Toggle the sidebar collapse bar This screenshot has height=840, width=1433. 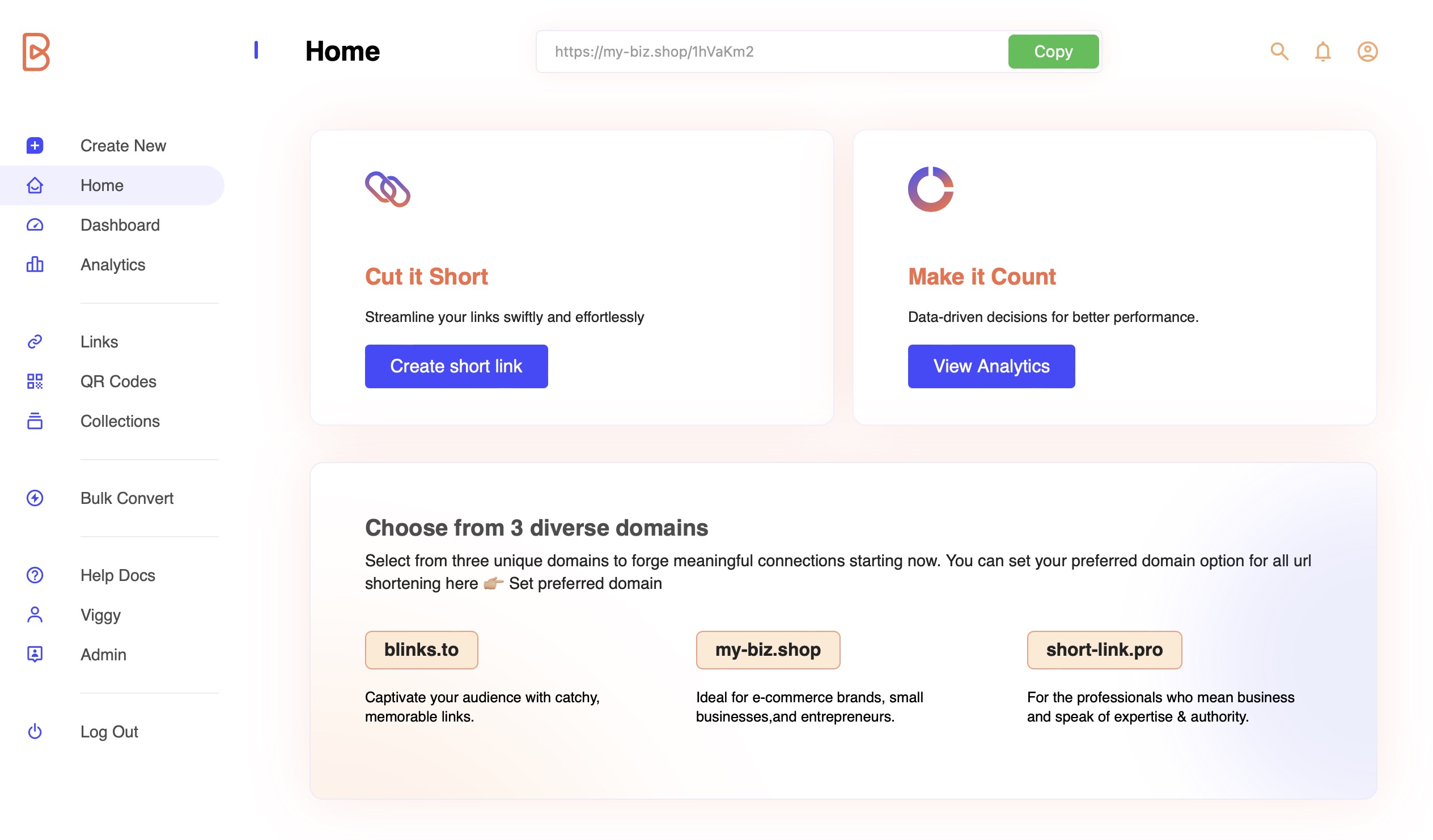click(x=256, y=50)
